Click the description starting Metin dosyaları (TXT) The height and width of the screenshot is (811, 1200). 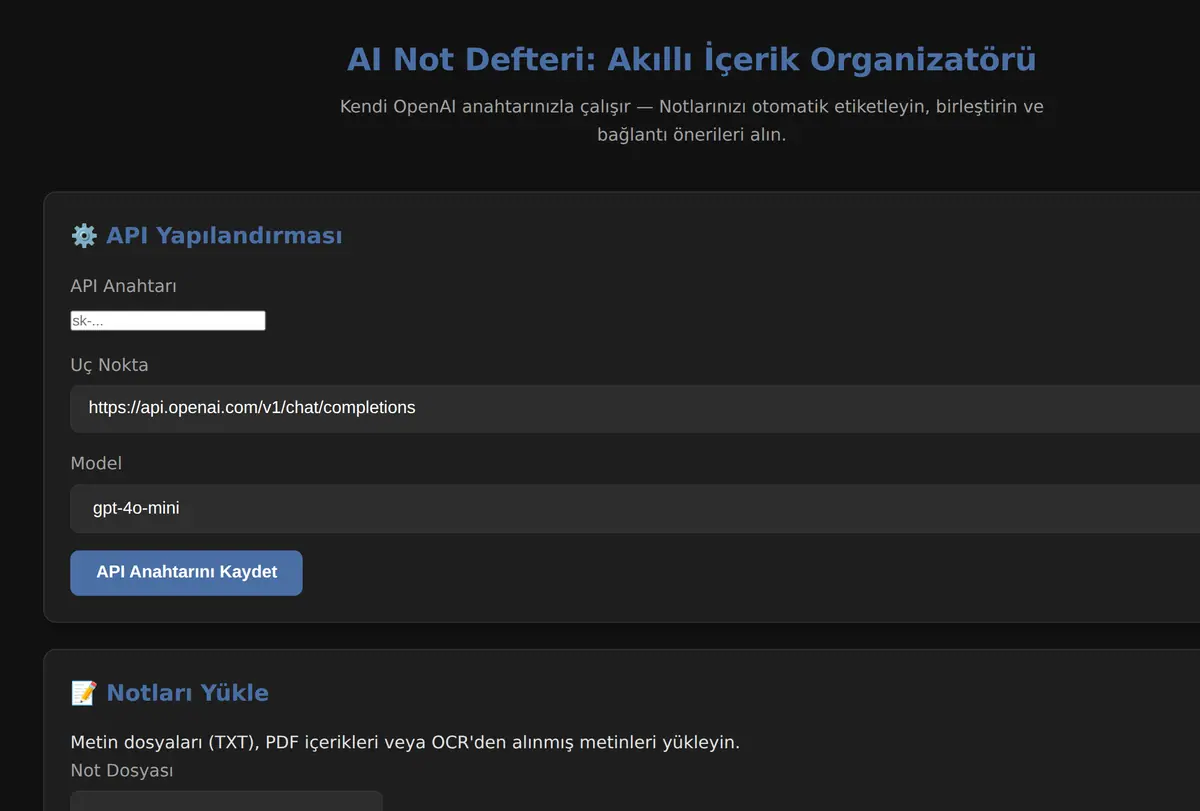405,743
